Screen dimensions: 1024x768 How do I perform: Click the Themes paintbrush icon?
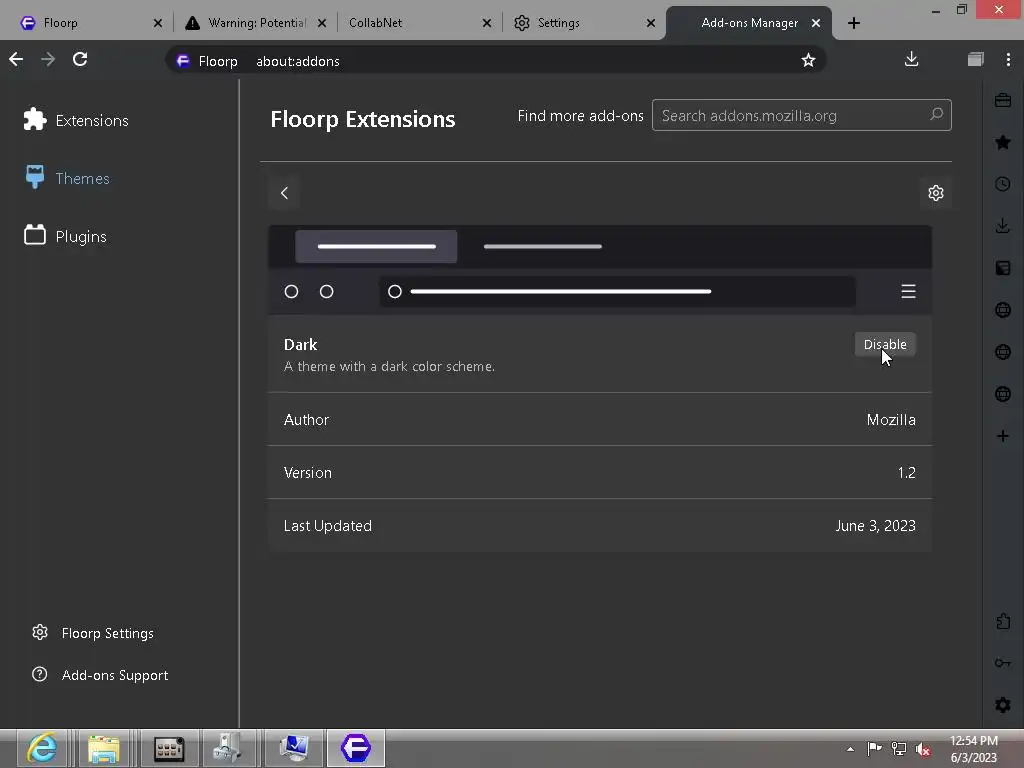[35, 176]
